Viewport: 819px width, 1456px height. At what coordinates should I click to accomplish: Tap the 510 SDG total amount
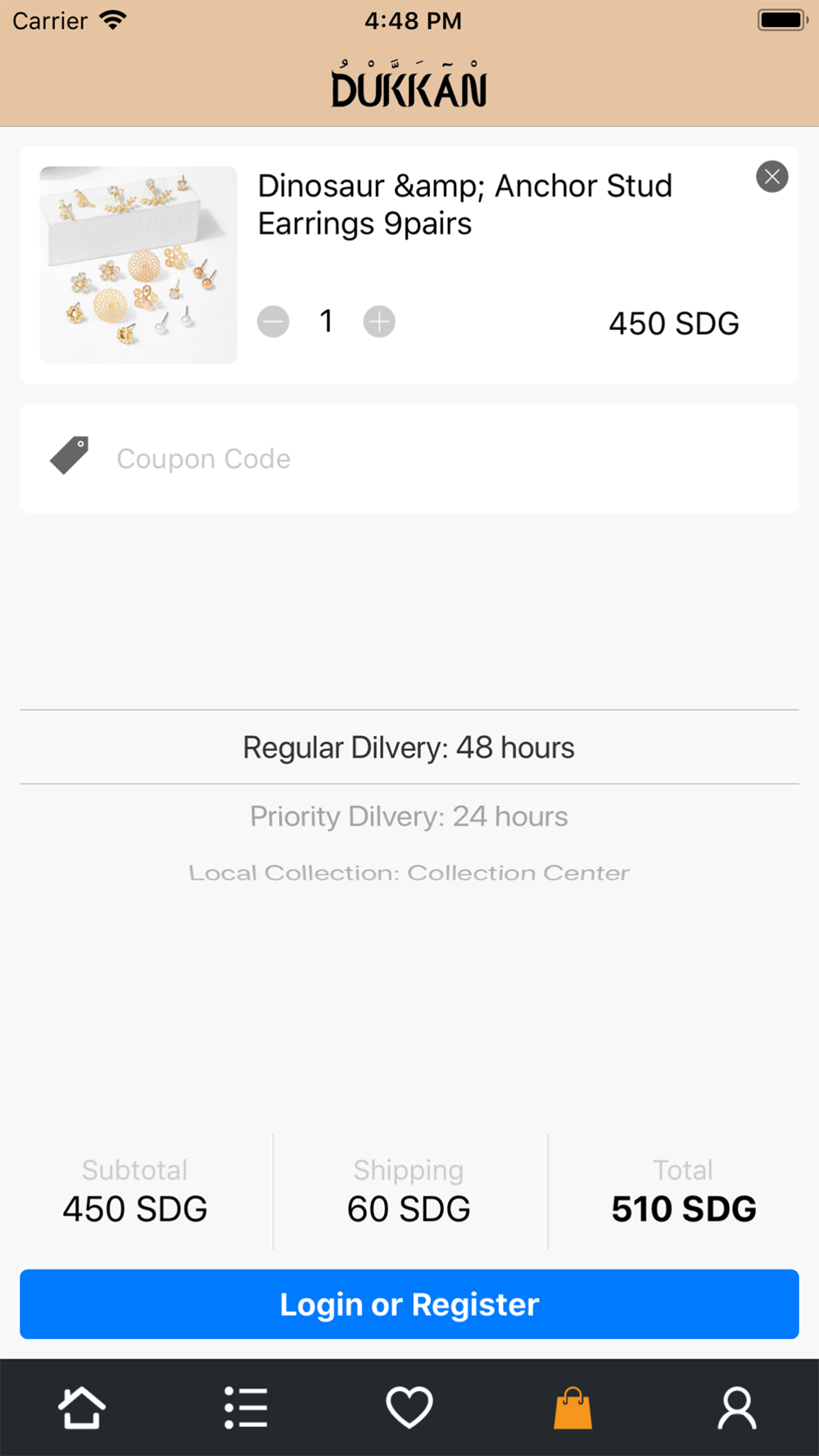pos(684,1210)
